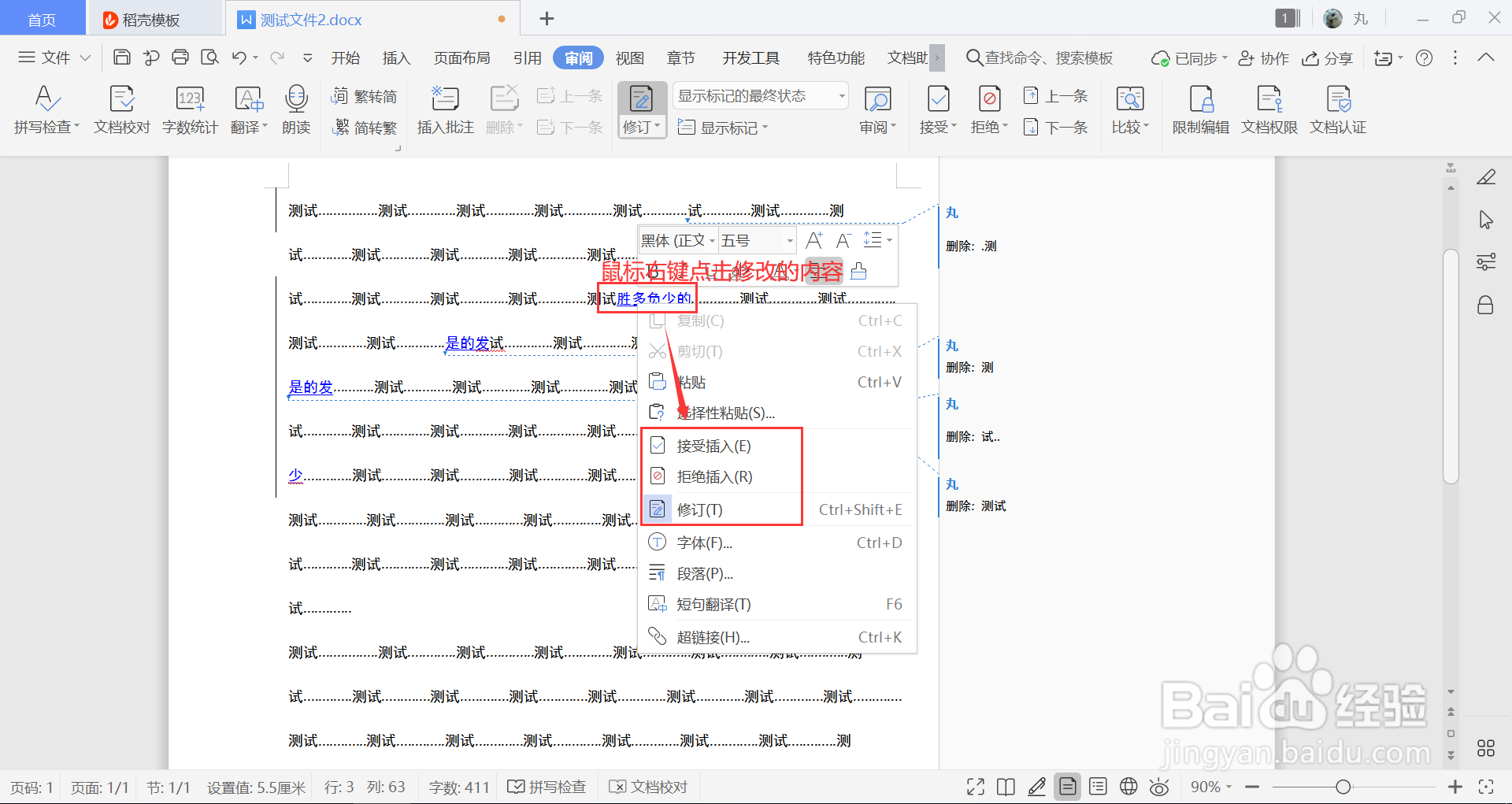Toggle 修订 track changes button in ribbon
Image resolution: width=1512 pixels, height=804 pixels.
pos(642,109)
